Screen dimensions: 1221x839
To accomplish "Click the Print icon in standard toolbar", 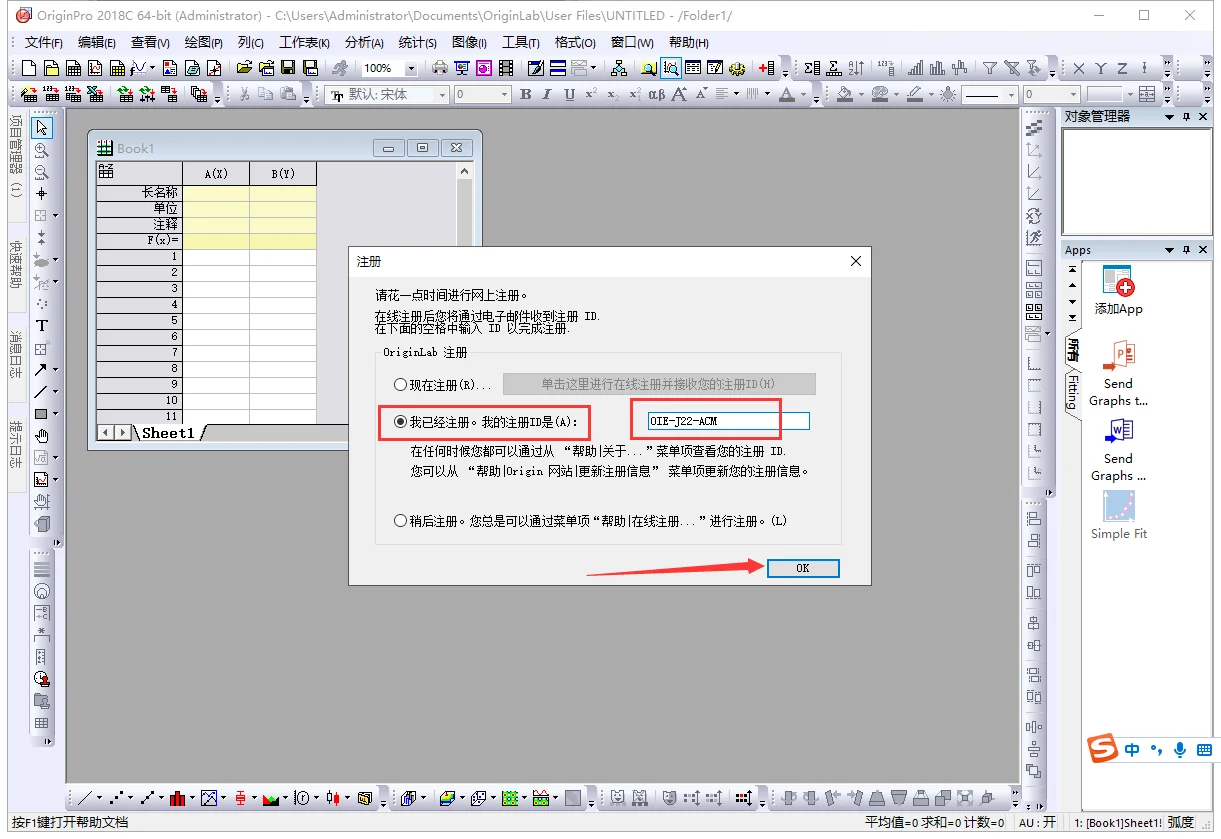I will [x=439, y=69].
